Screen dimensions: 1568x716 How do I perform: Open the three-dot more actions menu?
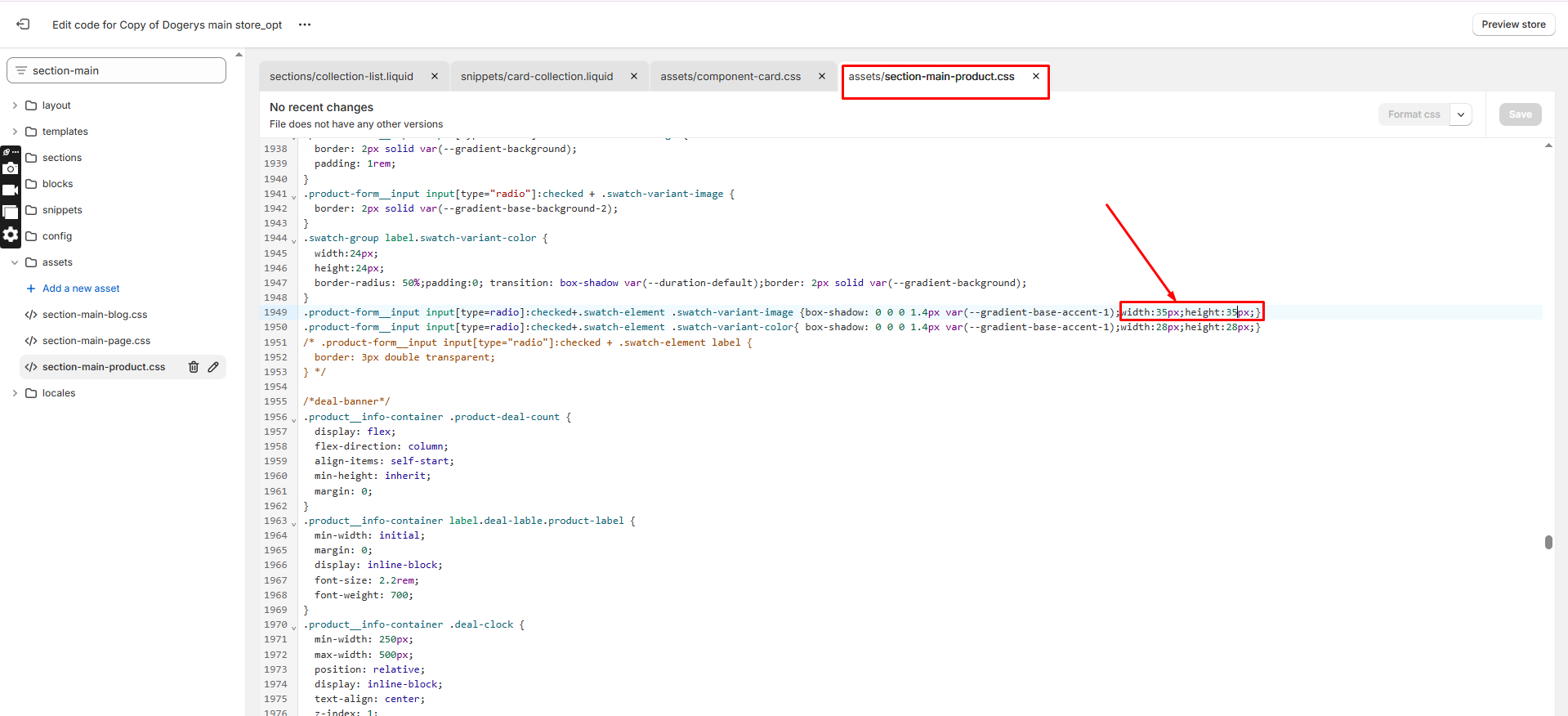pos(305,25)
